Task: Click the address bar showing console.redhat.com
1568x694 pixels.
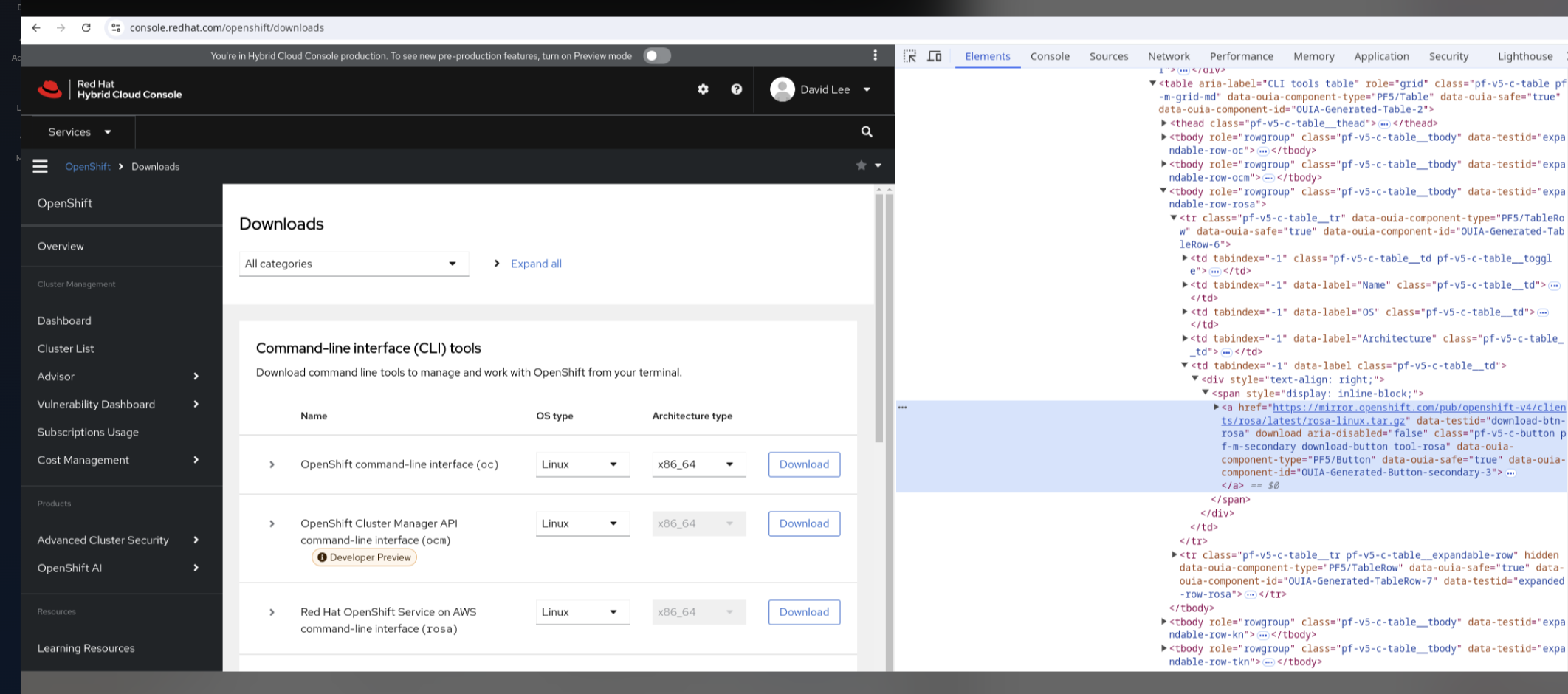Action: [x=227, y=28]
